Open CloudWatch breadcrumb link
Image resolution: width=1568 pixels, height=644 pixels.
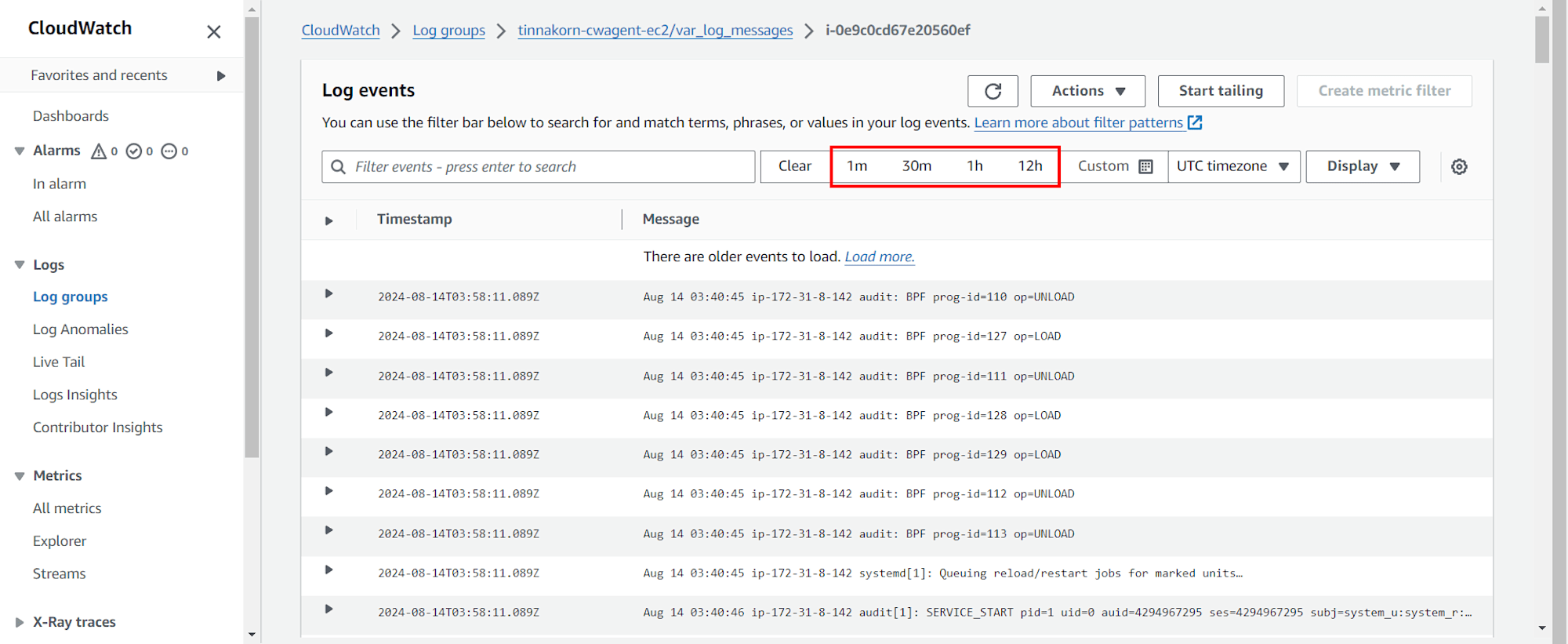coord(341,31)
